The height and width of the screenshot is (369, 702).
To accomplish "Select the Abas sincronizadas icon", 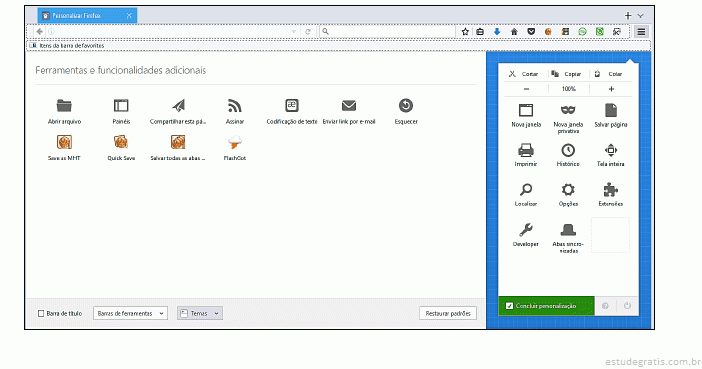I will click(x=568, y=230).
